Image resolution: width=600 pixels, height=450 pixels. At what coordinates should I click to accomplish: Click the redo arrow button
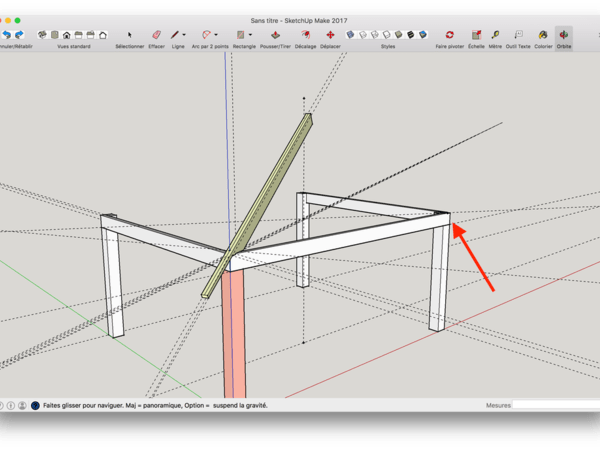(18, 35)
